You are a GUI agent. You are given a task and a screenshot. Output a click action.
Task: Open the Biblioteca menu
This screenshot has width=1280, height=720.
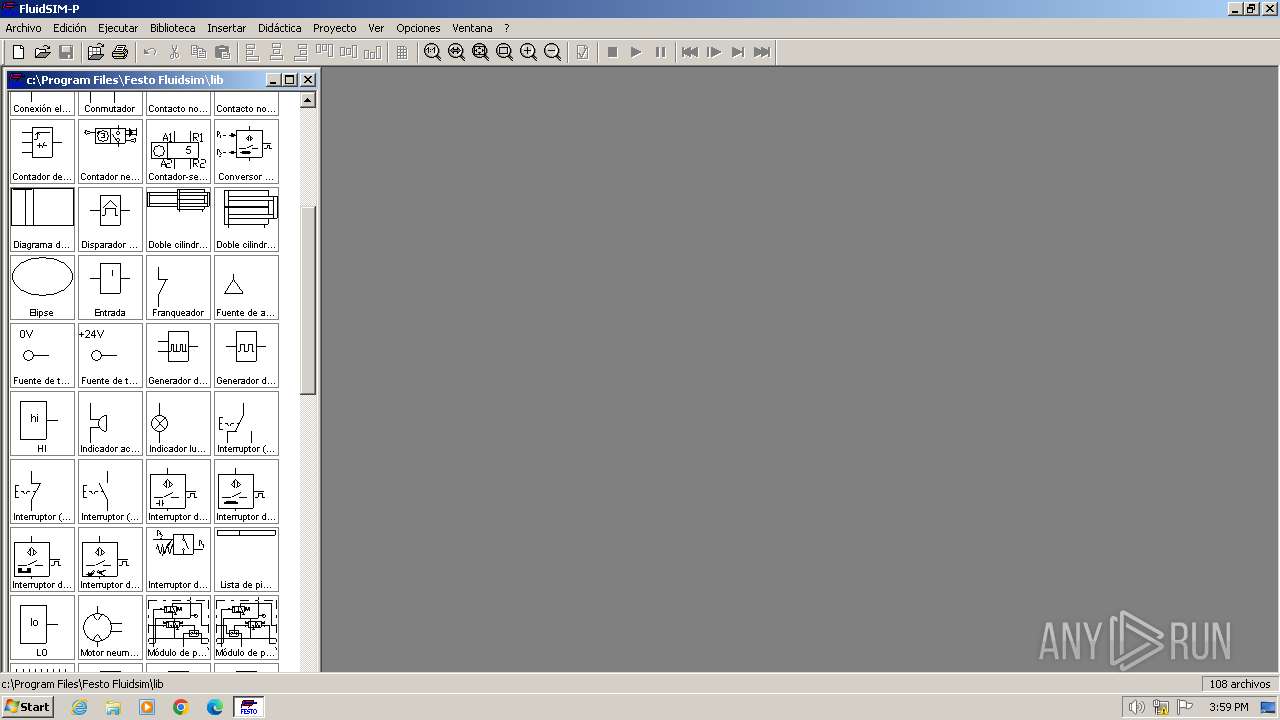[x=173, y=28]
